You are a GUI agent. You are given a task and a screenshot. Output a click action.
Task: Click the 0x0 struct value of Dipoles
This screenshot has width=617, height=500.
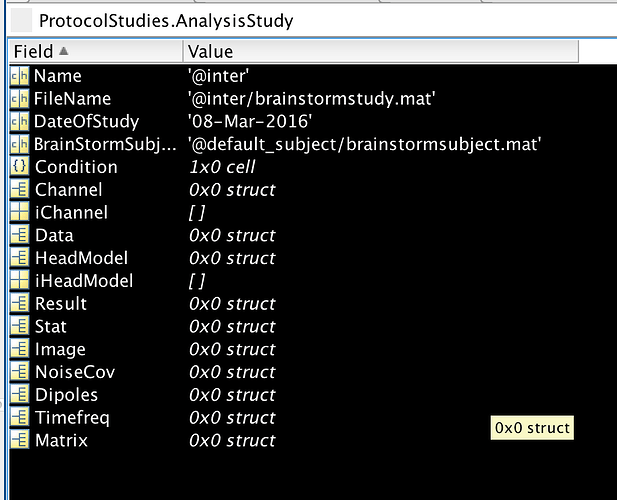(x=232, y=395)
